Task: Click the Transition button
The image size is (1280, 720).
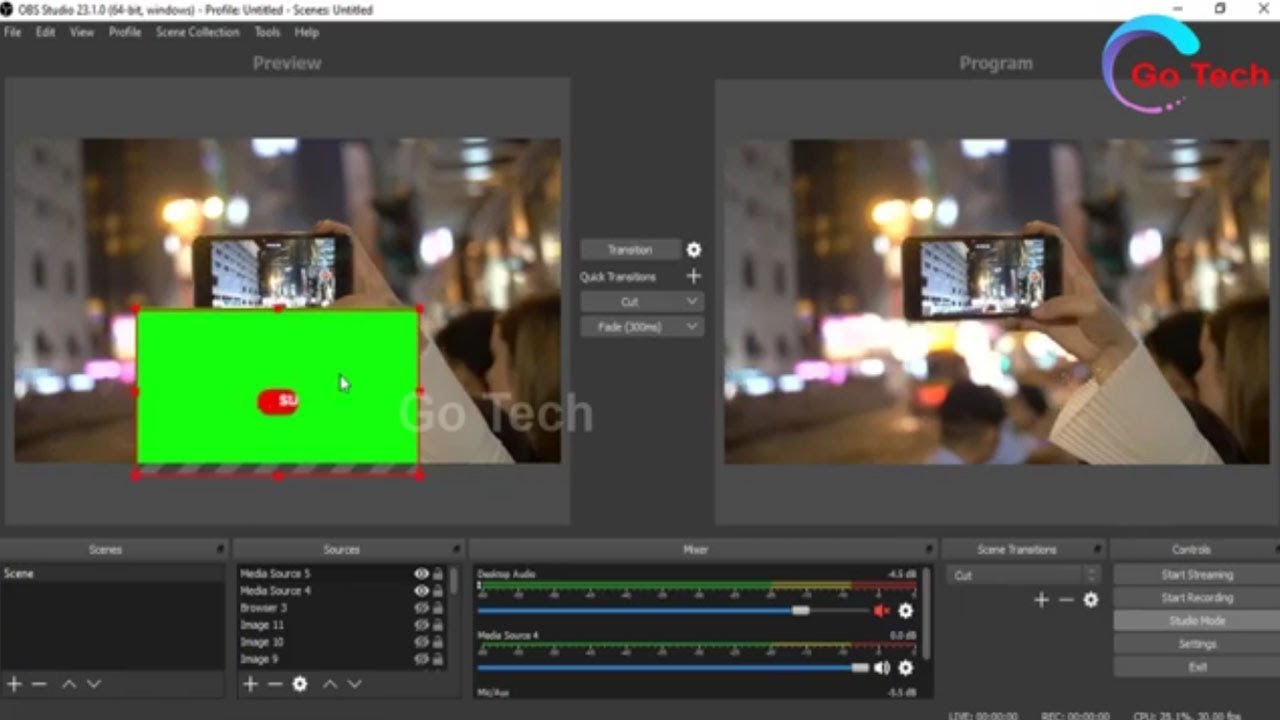Action: pos(630,250)
